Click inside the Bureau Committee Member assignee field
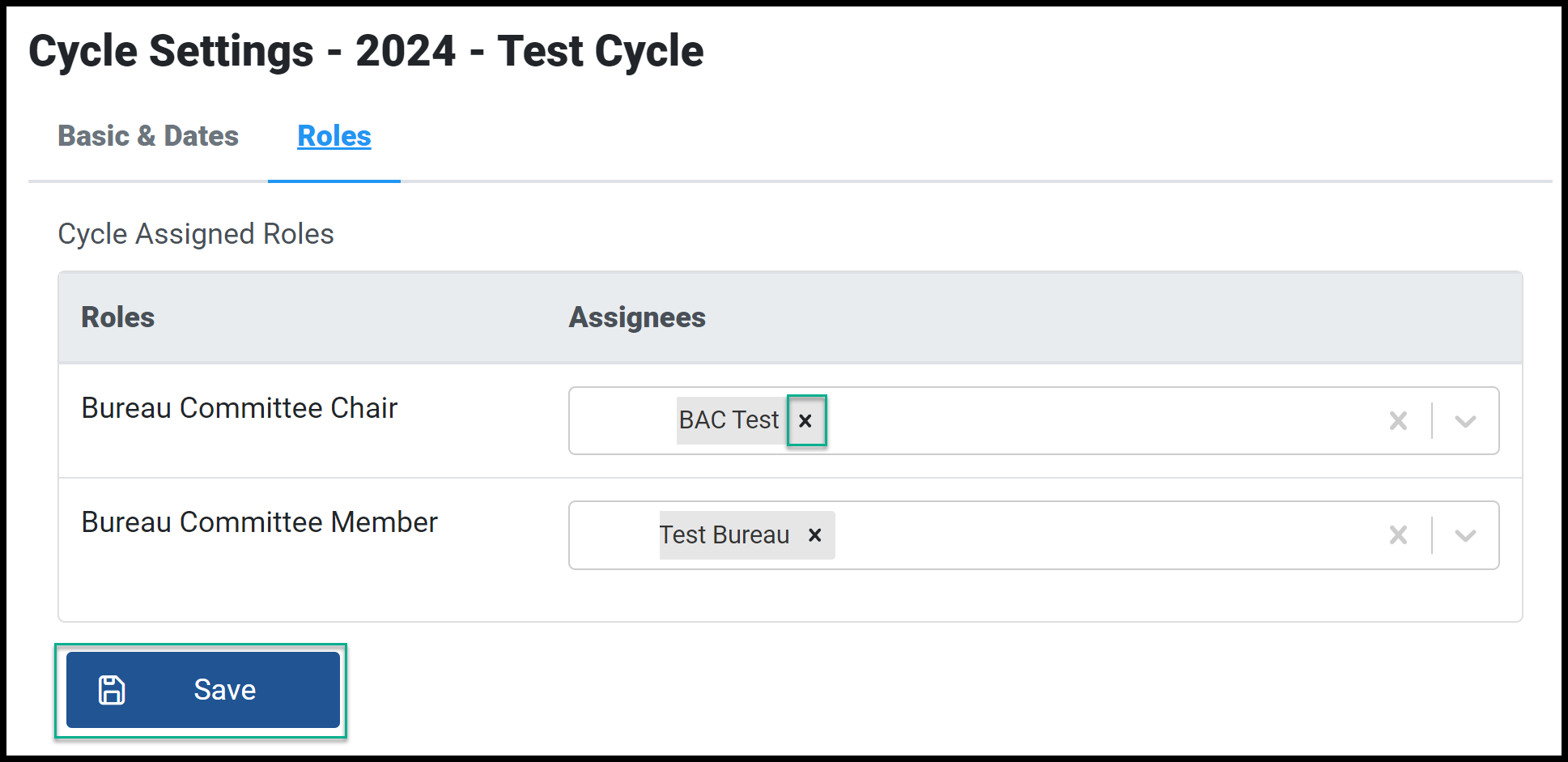1568x762 pixels. tap(1034, 535)
